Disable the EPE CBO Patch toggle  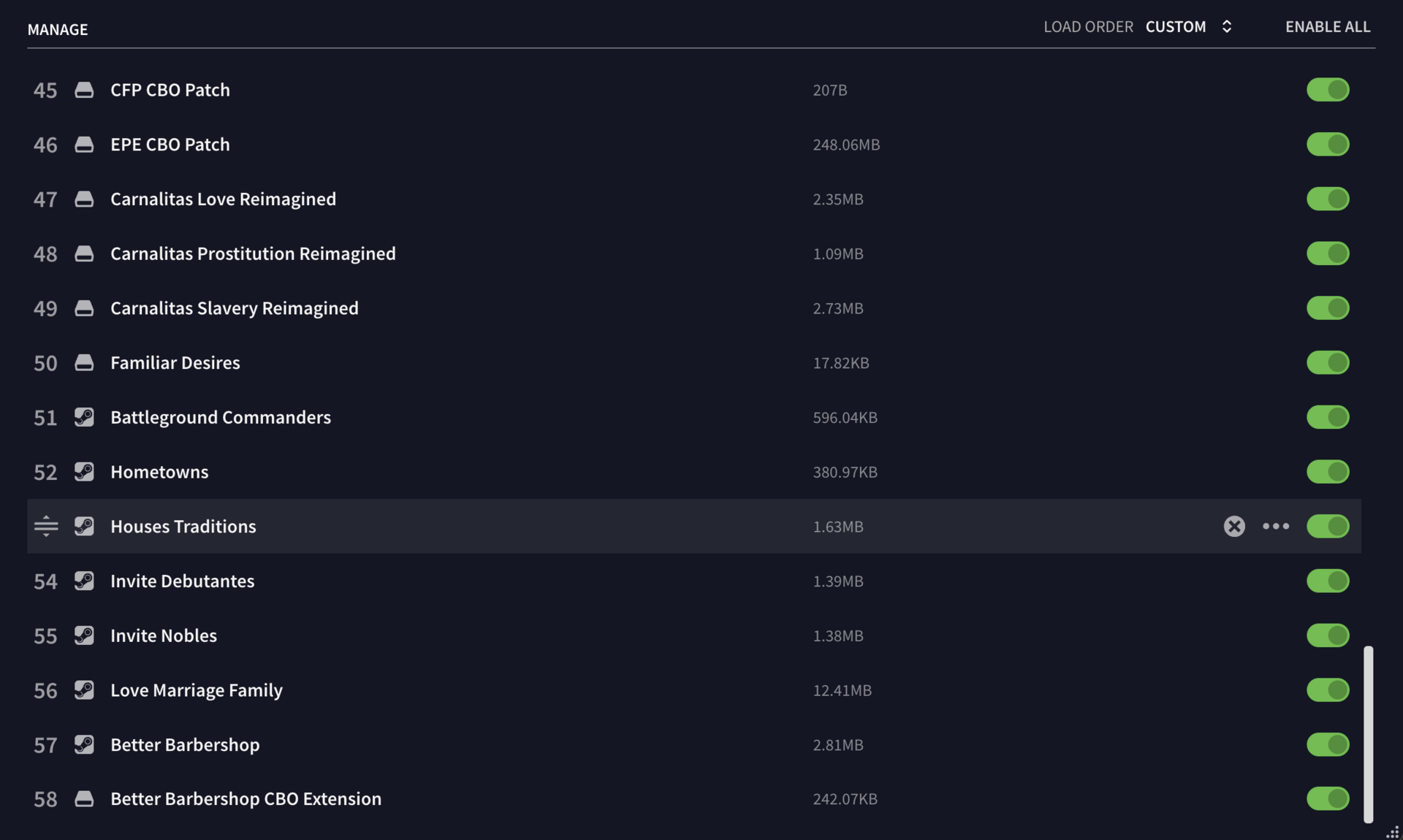coord(1328,145)
